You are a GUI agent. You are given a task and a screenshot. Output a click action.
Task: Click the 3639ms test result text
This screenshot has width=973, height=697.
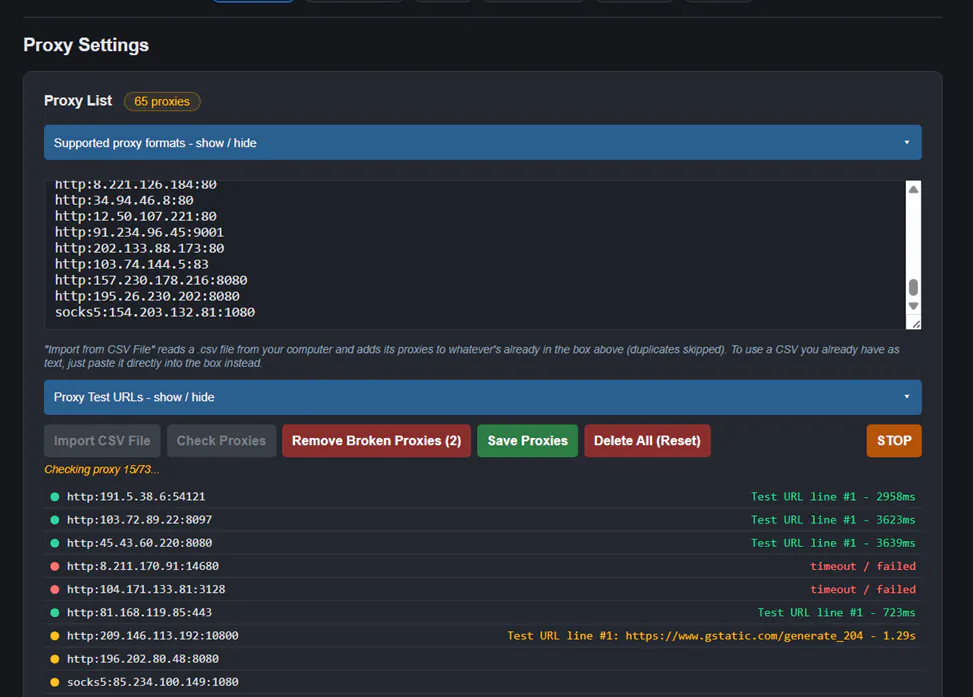[833, 543]
